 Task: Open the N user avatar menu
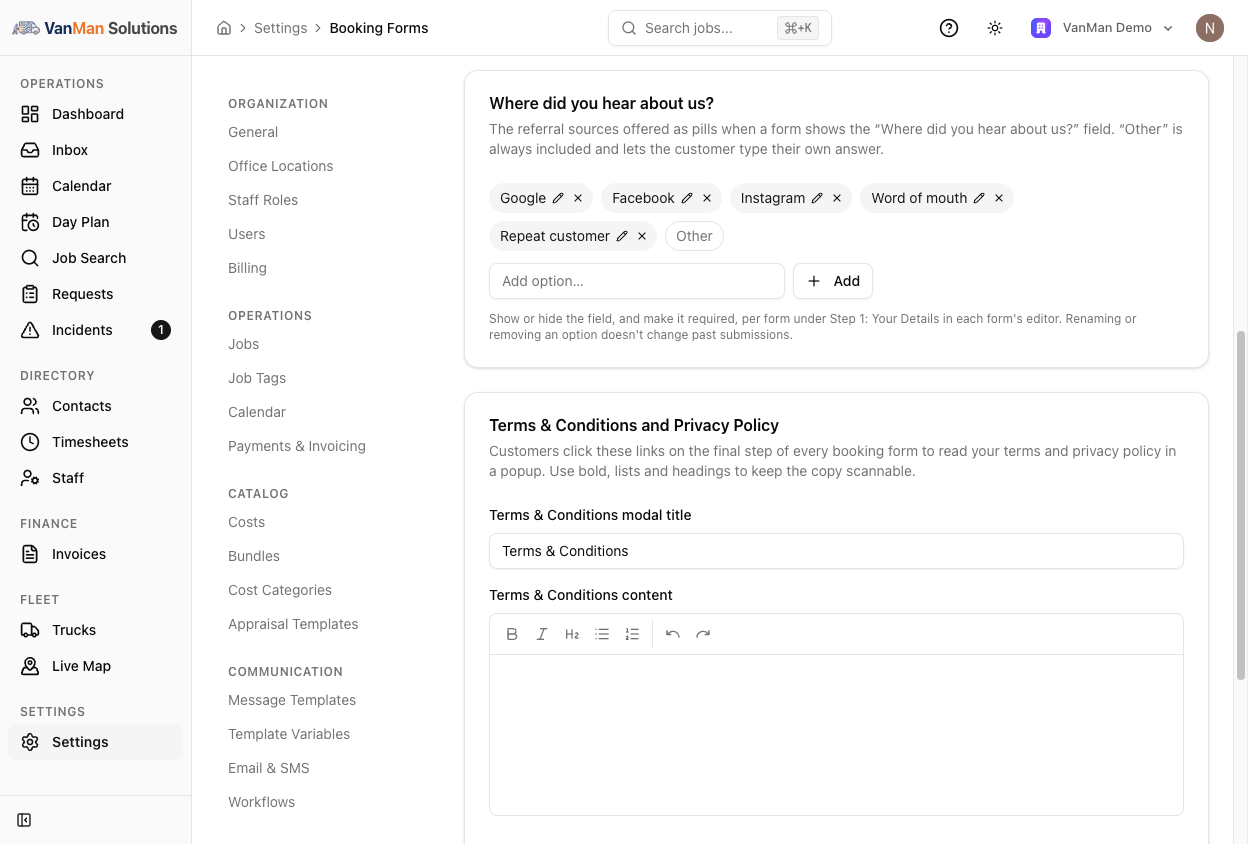coord(1210,28)
